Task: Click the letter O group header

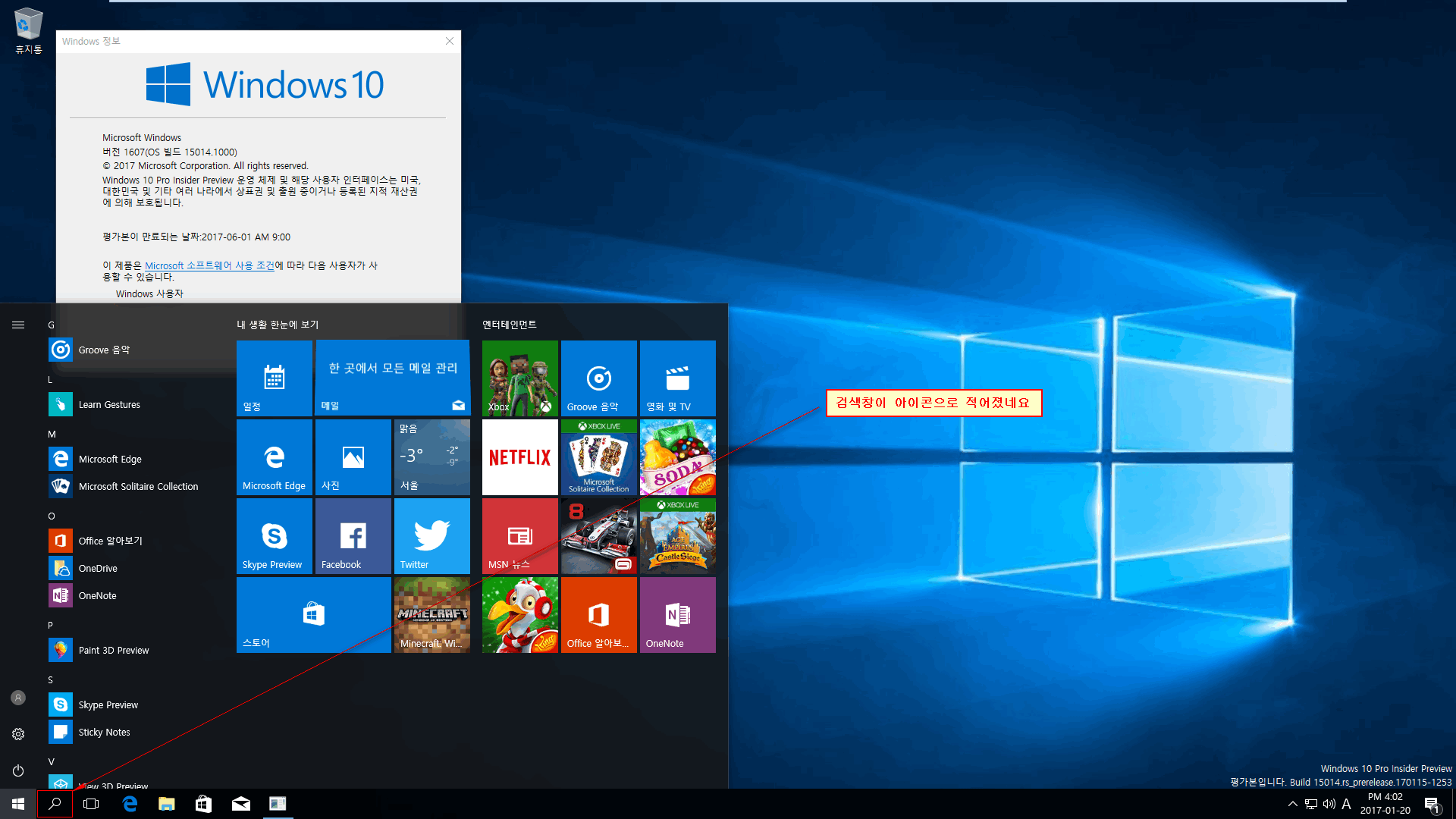Action: pos(52,516)
